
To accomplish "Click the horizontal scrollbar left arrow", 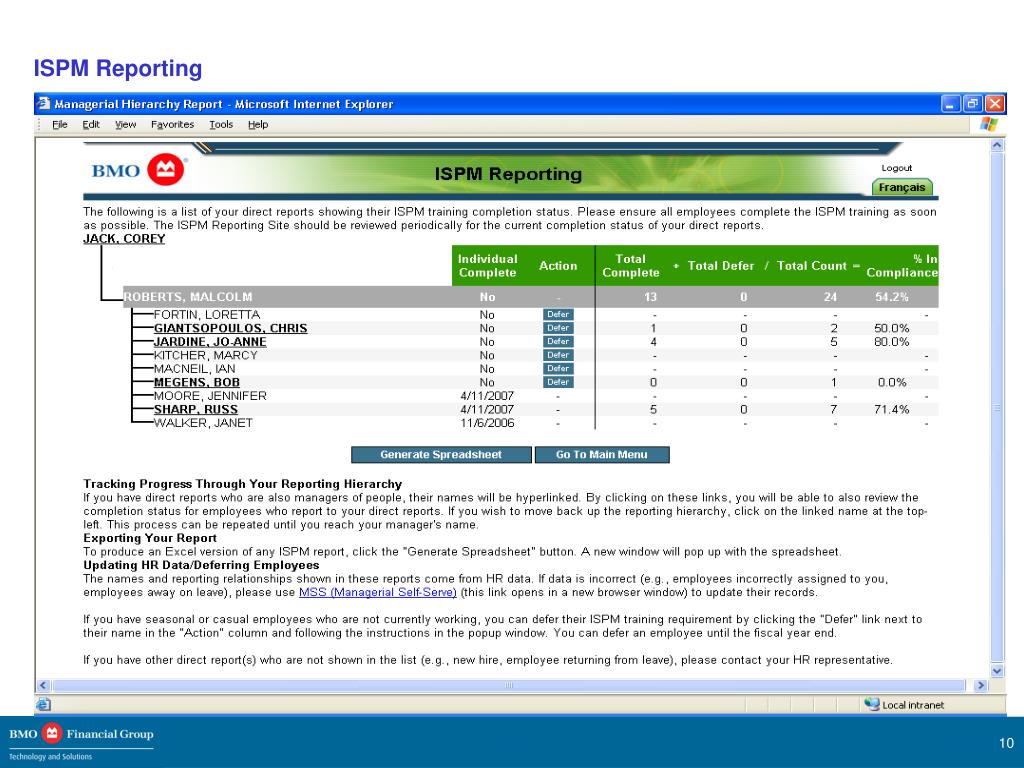I will pyautogui.click(x=43, y=686).
